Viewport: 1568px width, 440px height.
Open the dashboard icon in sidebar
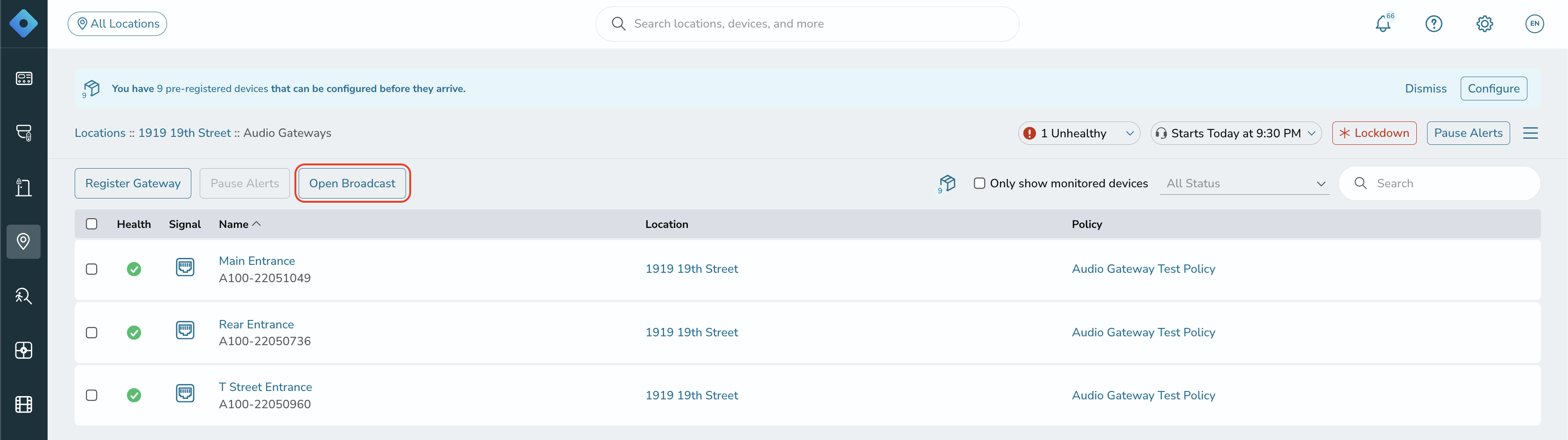click(x=24, y=78)
